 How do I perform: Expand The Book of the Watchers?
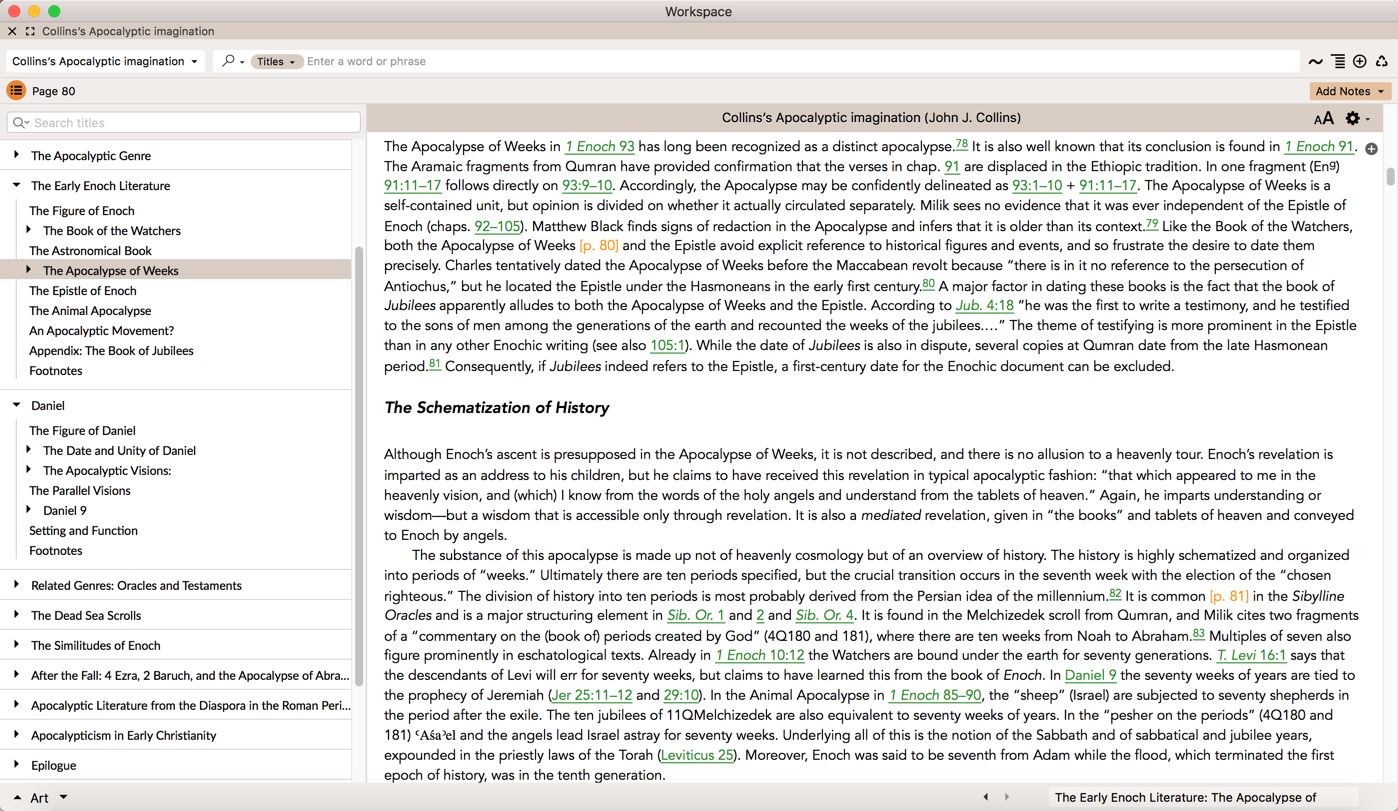click(29, 230)
